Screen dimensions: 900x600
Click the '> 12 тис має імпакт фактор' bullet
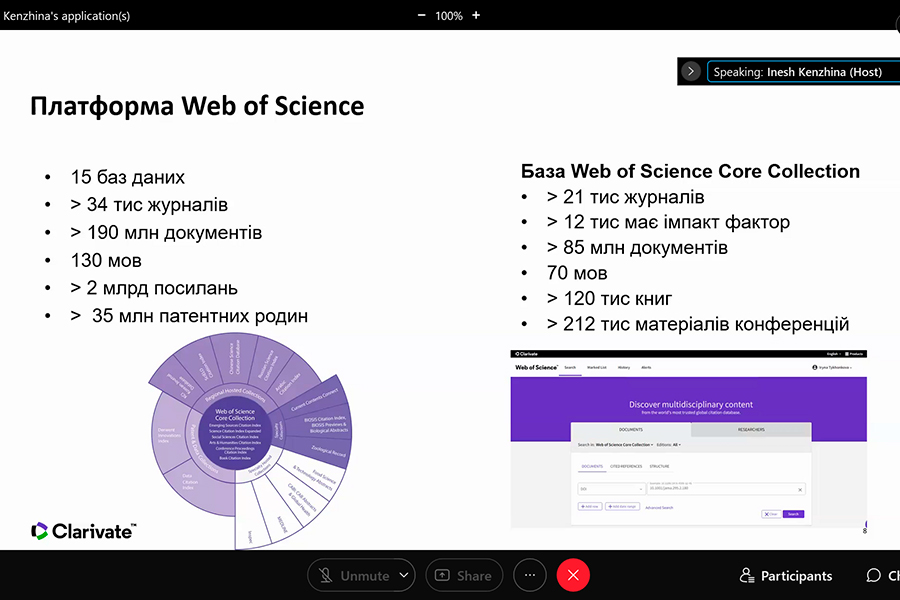click(x=669, y=222)
